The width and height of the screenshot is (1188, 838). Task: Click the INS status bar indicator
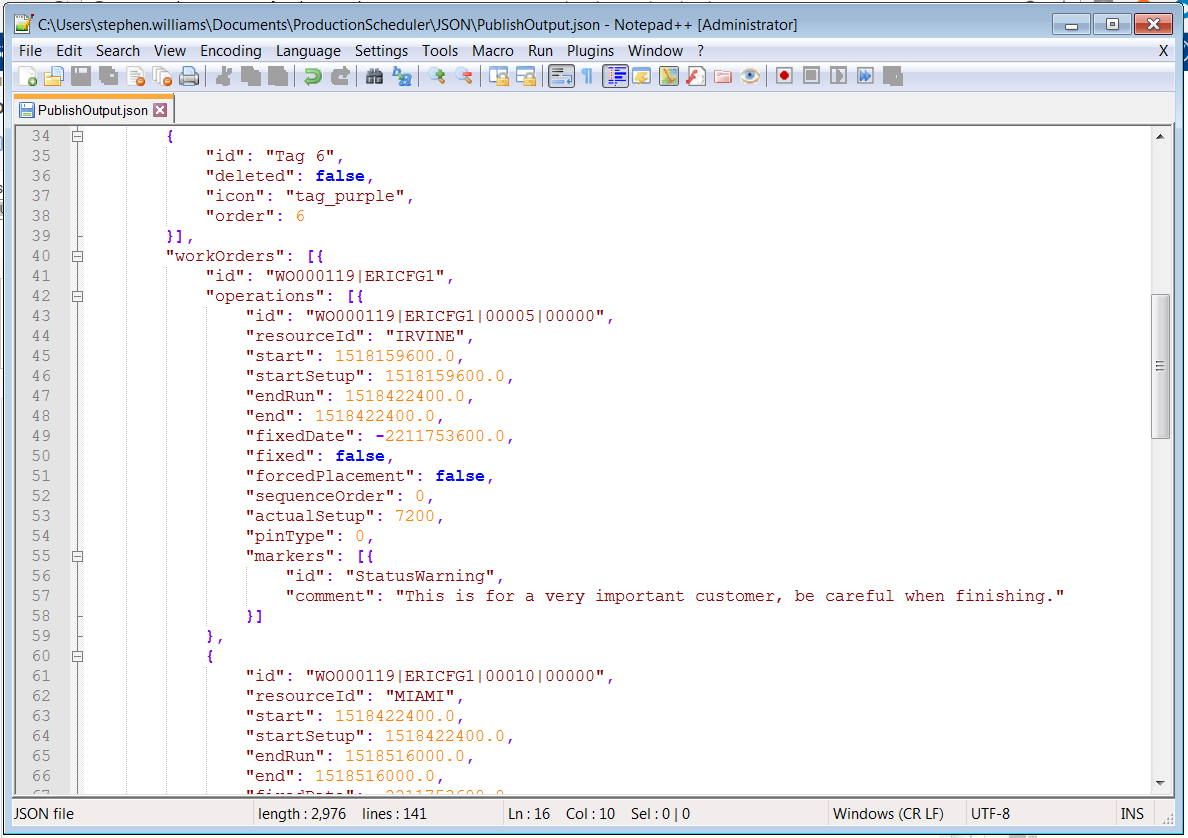(x=1132, y=814)
